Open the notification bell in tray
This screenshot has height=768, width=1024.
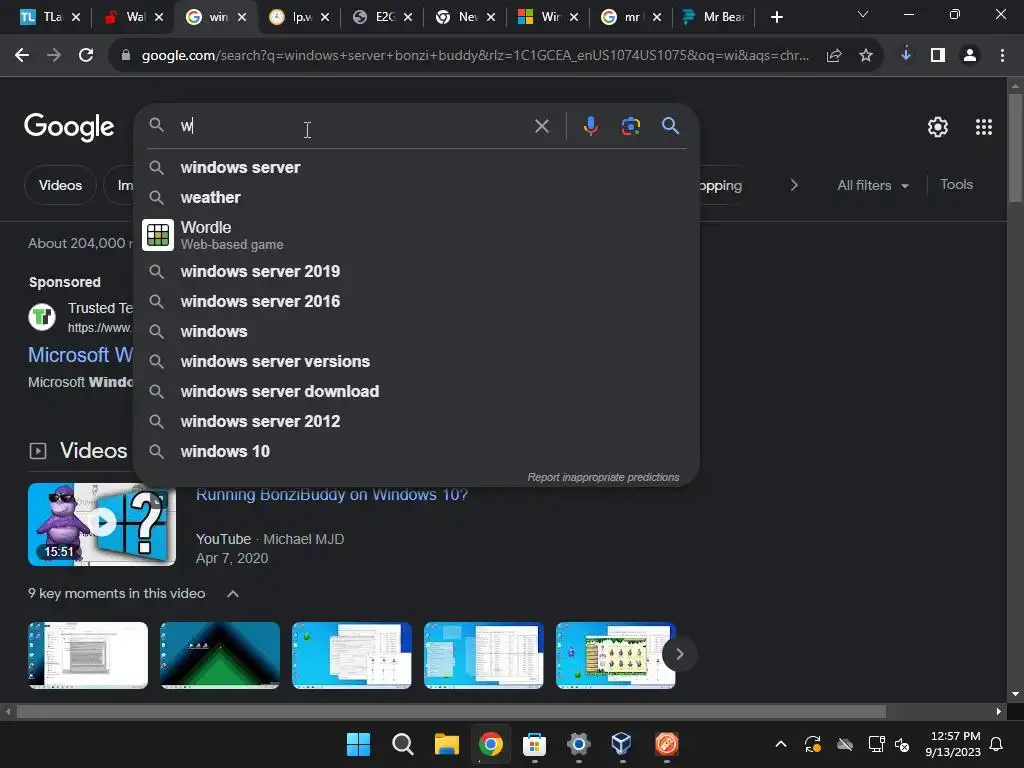tap(996, 744)
